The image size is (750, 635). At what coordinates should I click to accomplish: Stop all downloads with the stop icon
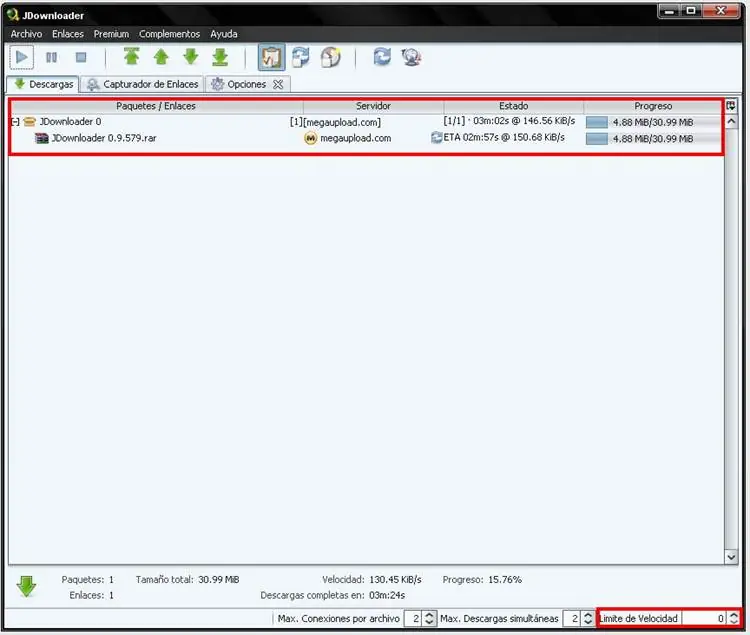81,58
